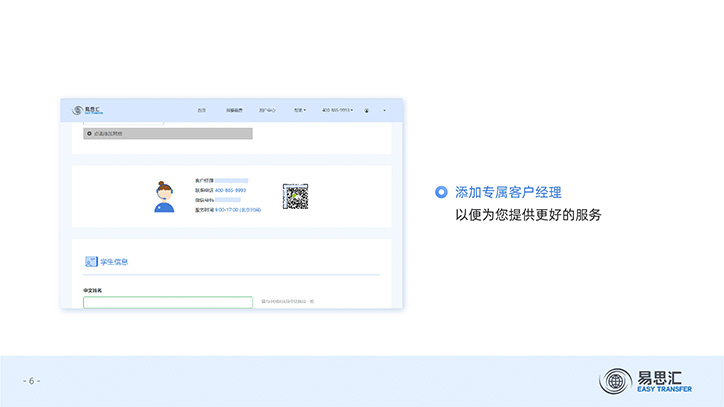Click the customer manager avatar icon
The width and height of the screenshot is (724, 407).
[164, 196]
